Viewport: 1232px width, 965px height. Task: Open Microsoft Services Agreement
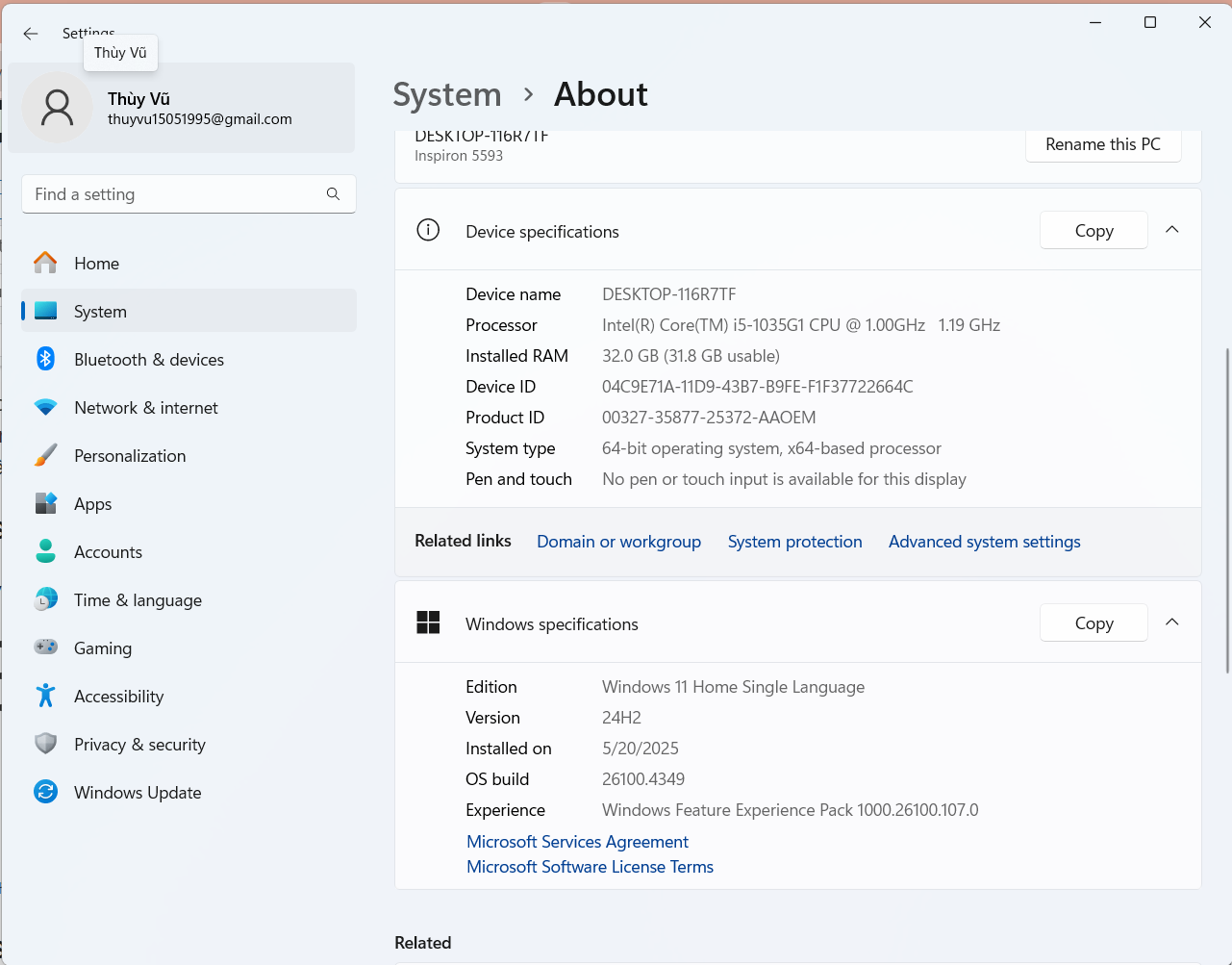tap(577, 841)
